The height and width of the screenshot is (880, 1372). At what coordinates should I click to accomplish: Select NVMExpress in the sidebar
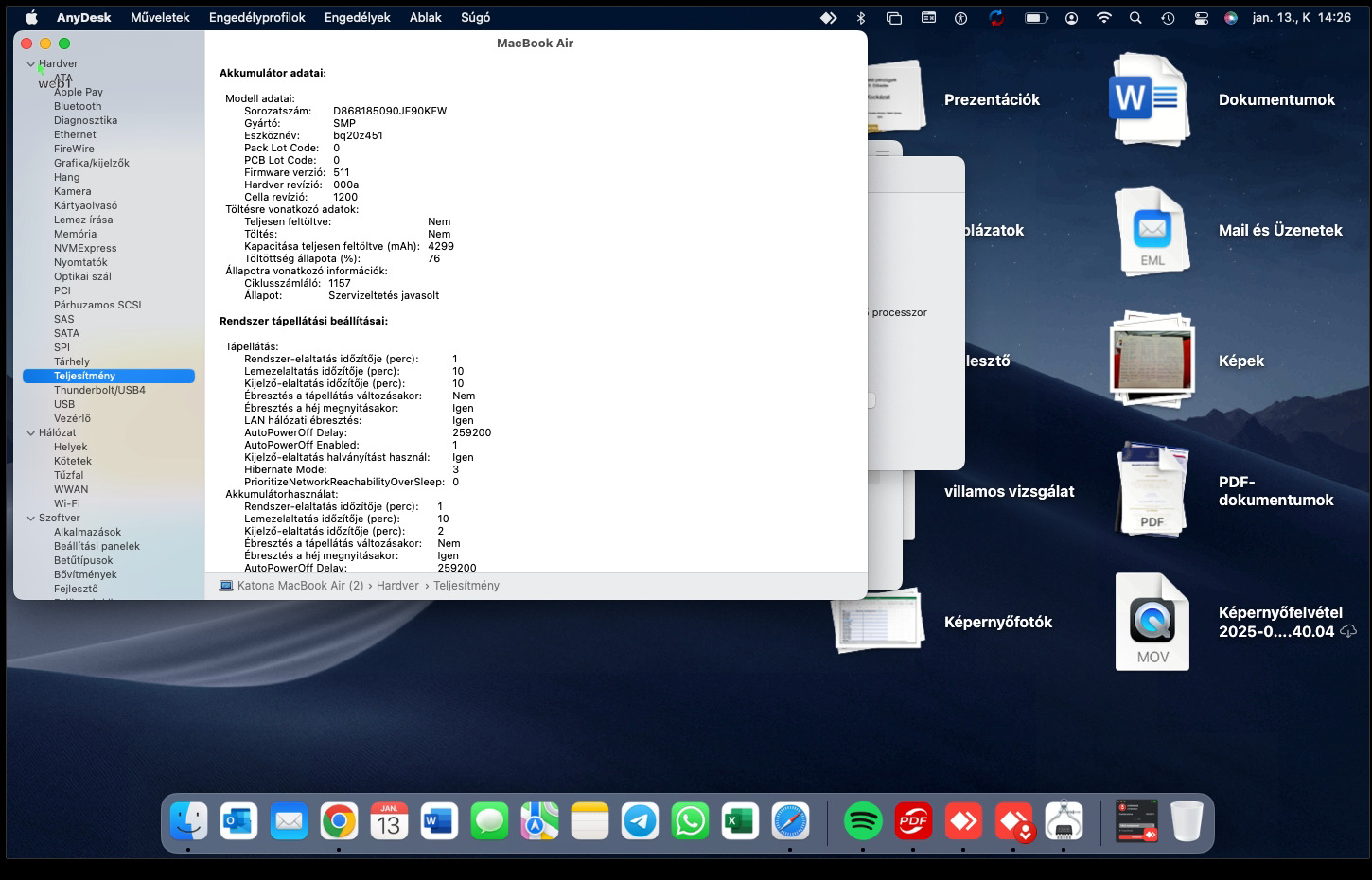85,249
